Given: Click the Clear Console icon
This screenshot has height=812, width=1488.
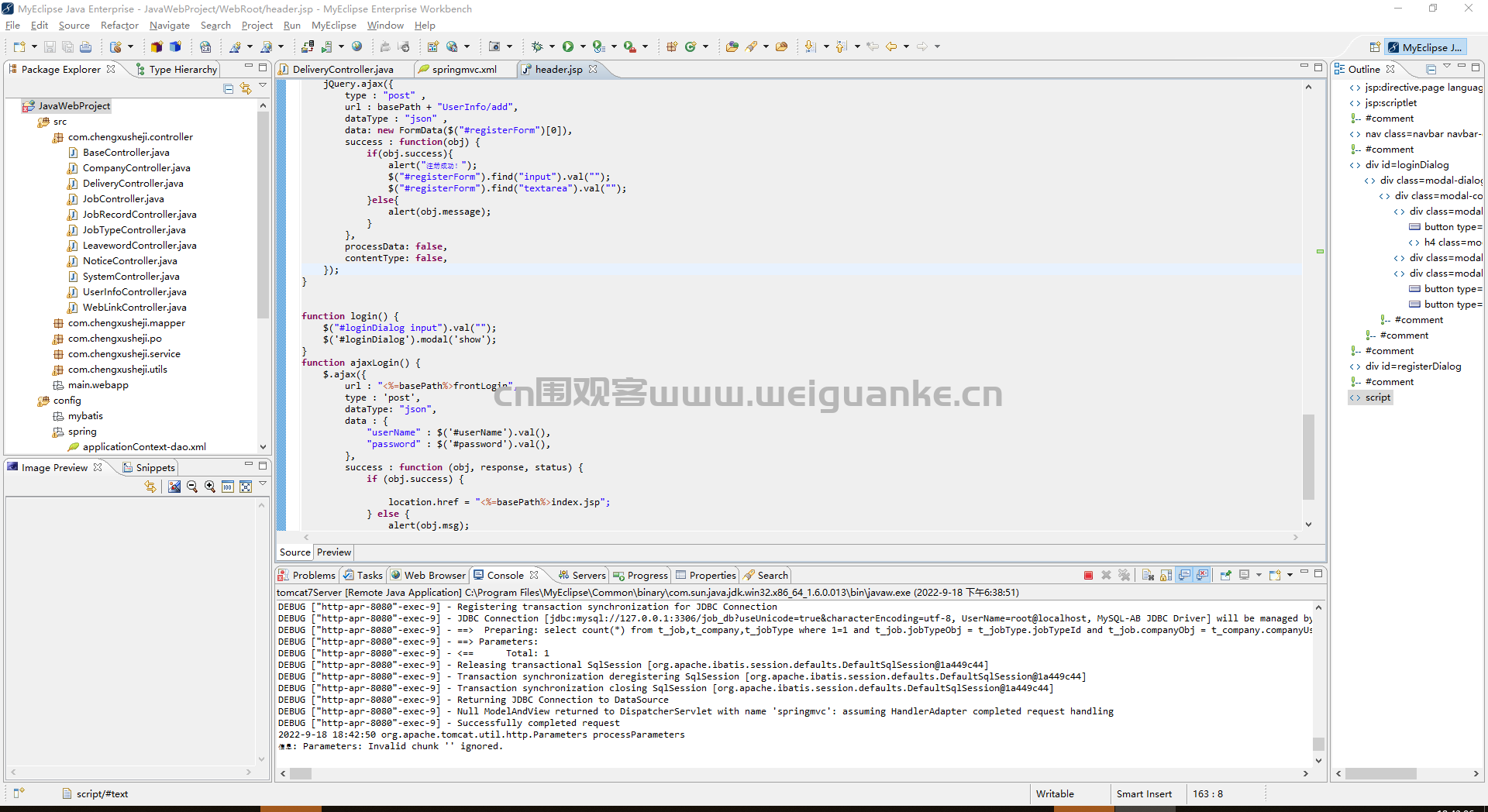Looking at the screenshot, I should point(1148,575).
